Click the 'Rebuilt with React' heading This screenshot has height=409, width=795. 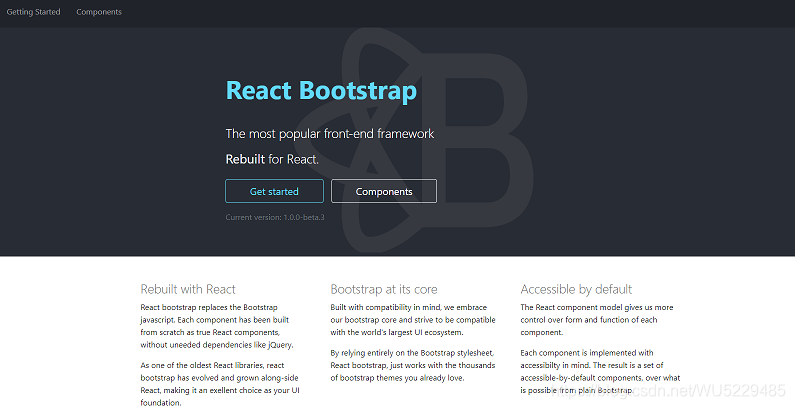pos(188,289)
